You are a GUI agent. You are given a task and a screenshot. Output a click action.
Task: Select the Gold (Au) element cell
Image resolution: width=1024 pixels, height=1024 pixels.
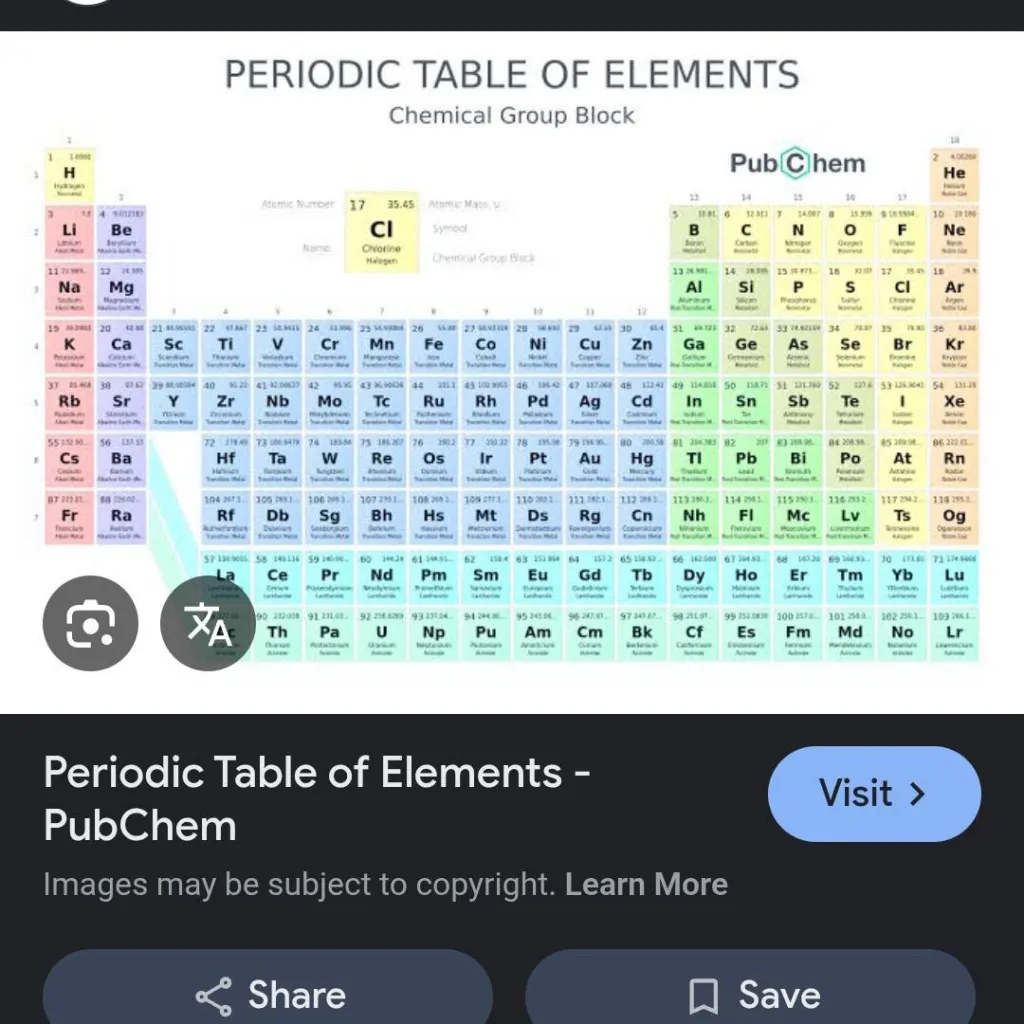point(590,463)
